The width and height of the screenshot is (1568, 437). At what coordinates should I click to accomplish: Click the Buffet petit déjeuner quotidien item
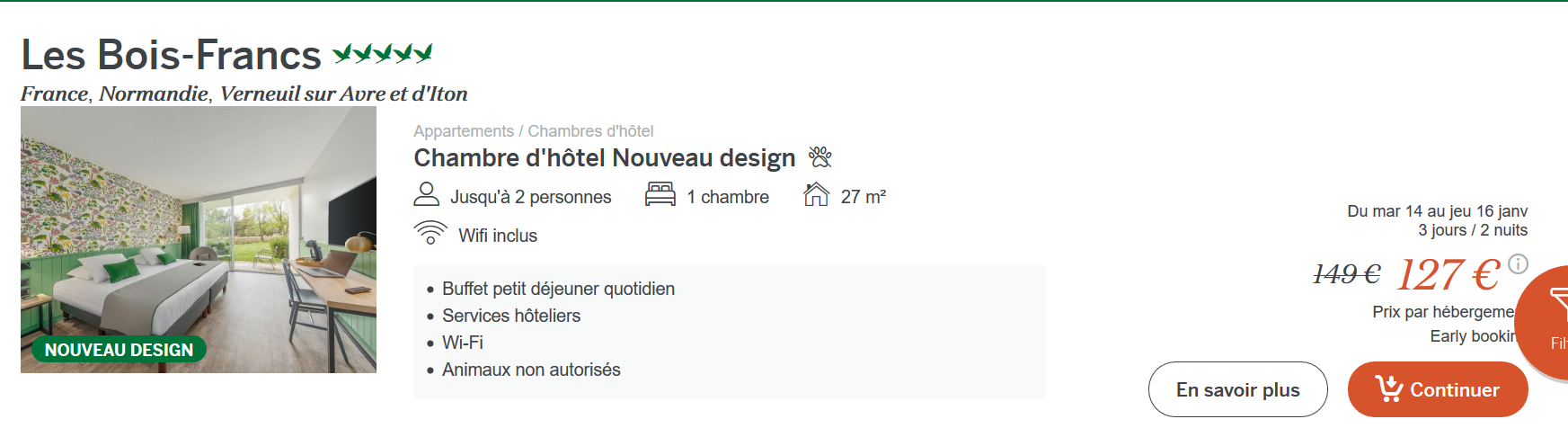coord(558,289)
